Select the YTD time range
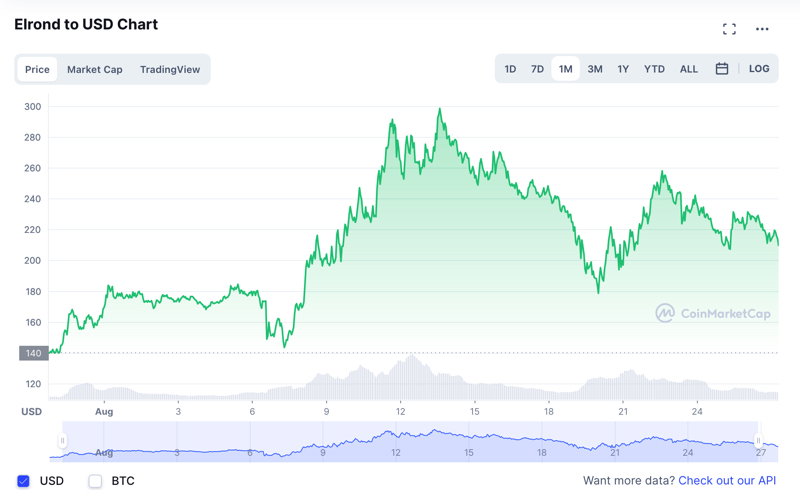800x502 pixels. [x=654, y=69]
